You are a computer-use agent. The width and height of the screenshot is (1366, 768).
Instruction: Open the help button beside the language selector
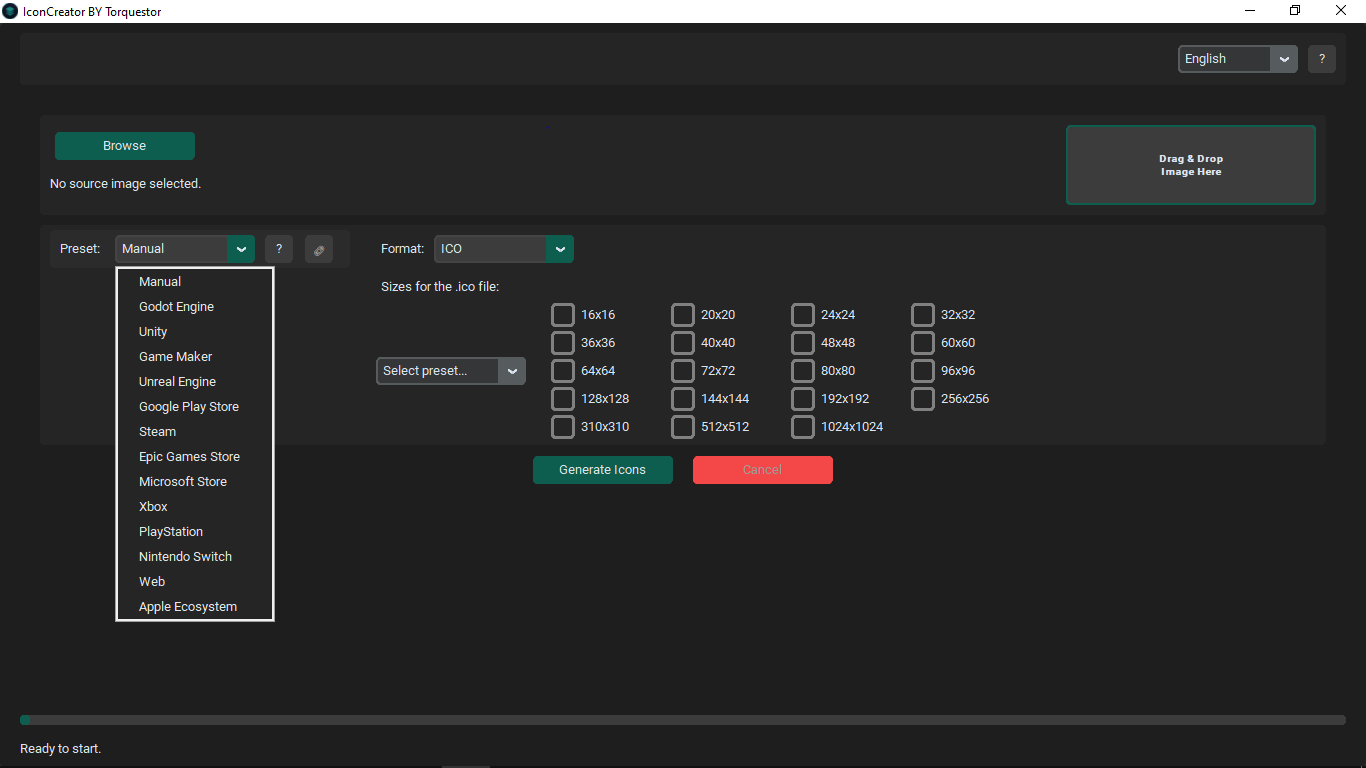[1321, 59]
